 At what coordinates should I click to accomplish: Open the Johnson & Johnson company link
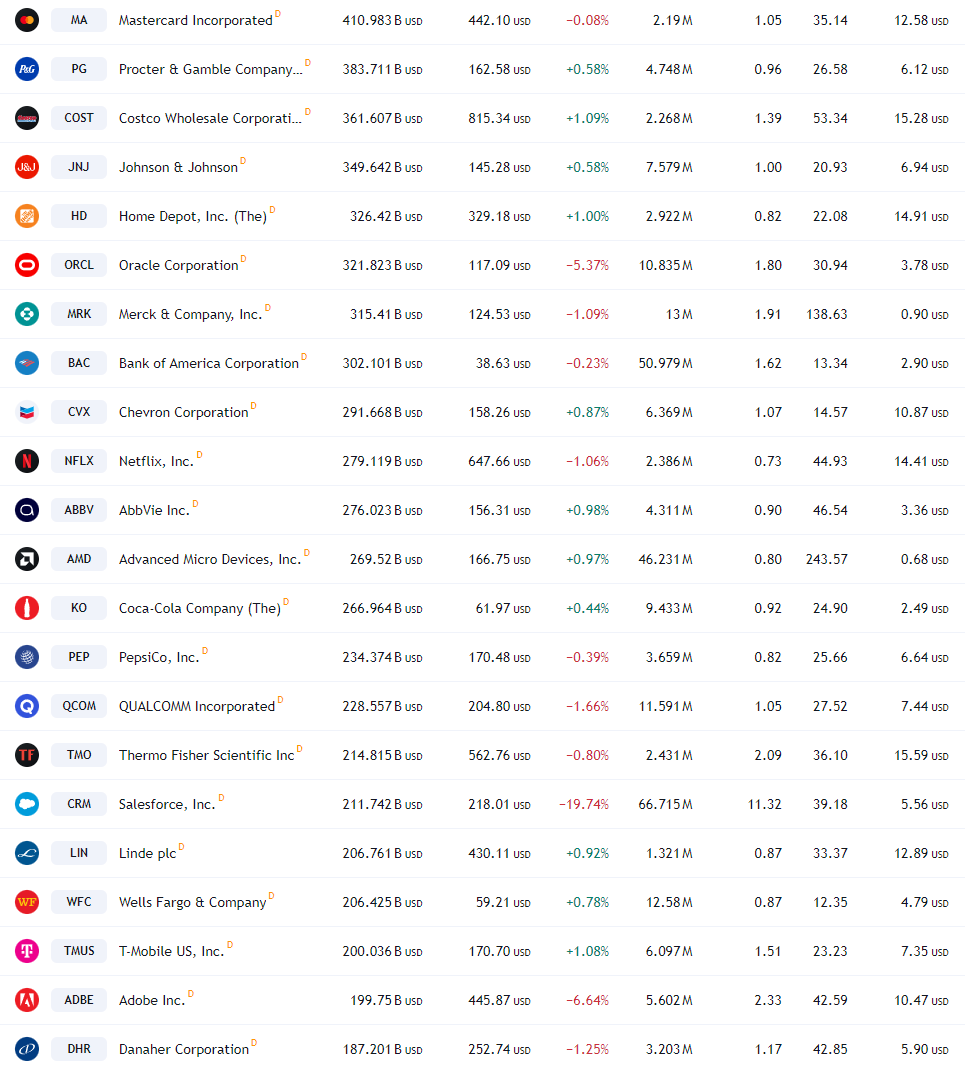[x=178, y=167]
